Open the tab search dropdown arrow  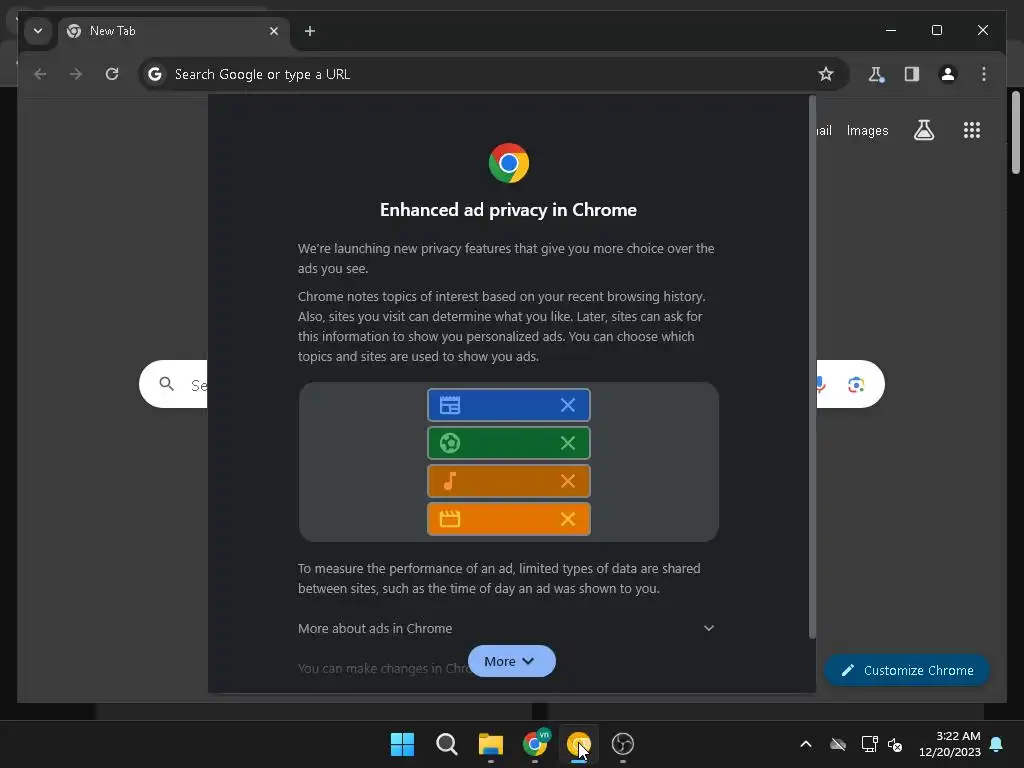[x=38, y=31]
